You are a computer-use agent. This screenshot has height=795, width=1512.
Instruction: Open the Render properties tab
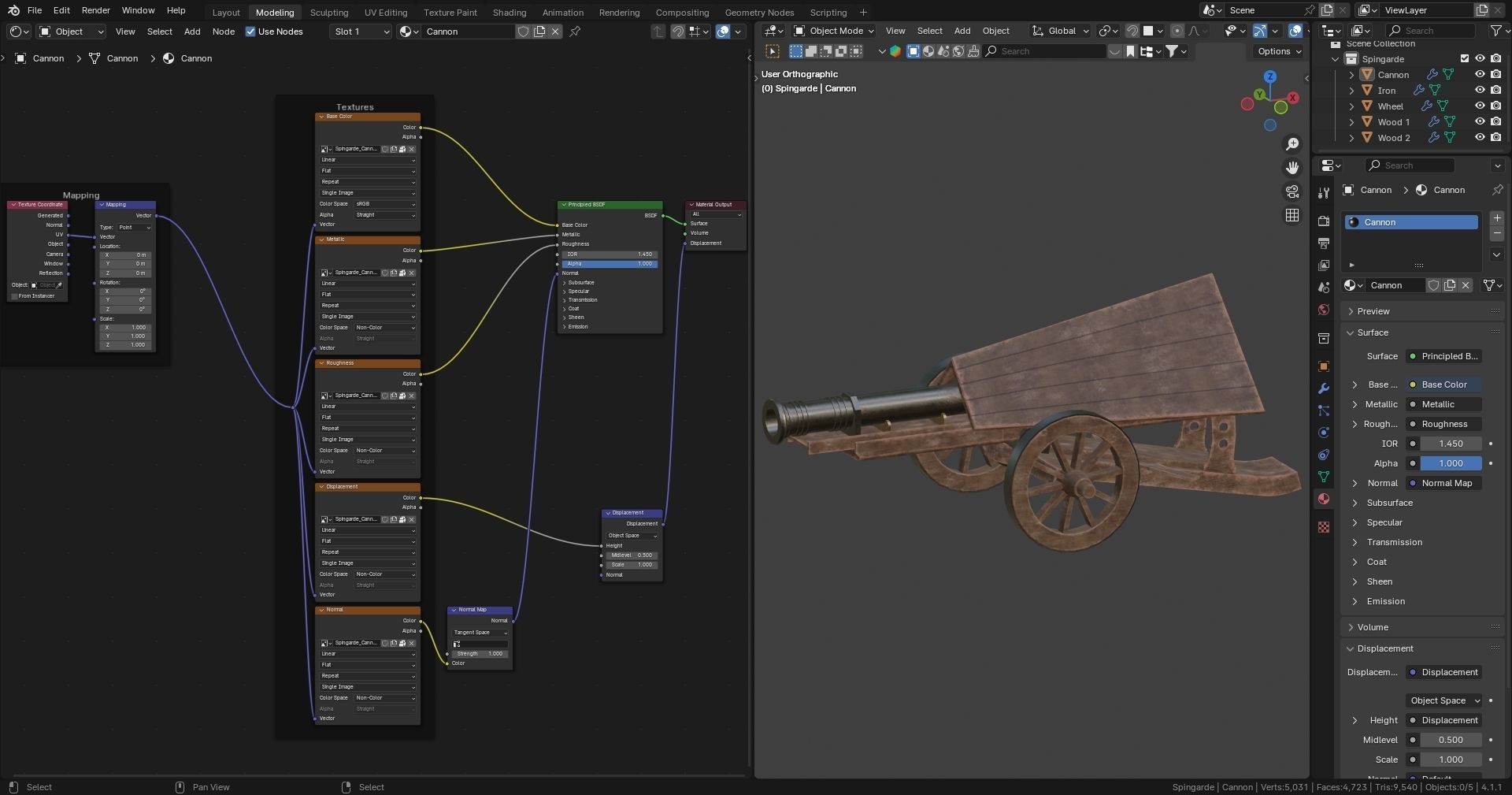click(1324, 221)
